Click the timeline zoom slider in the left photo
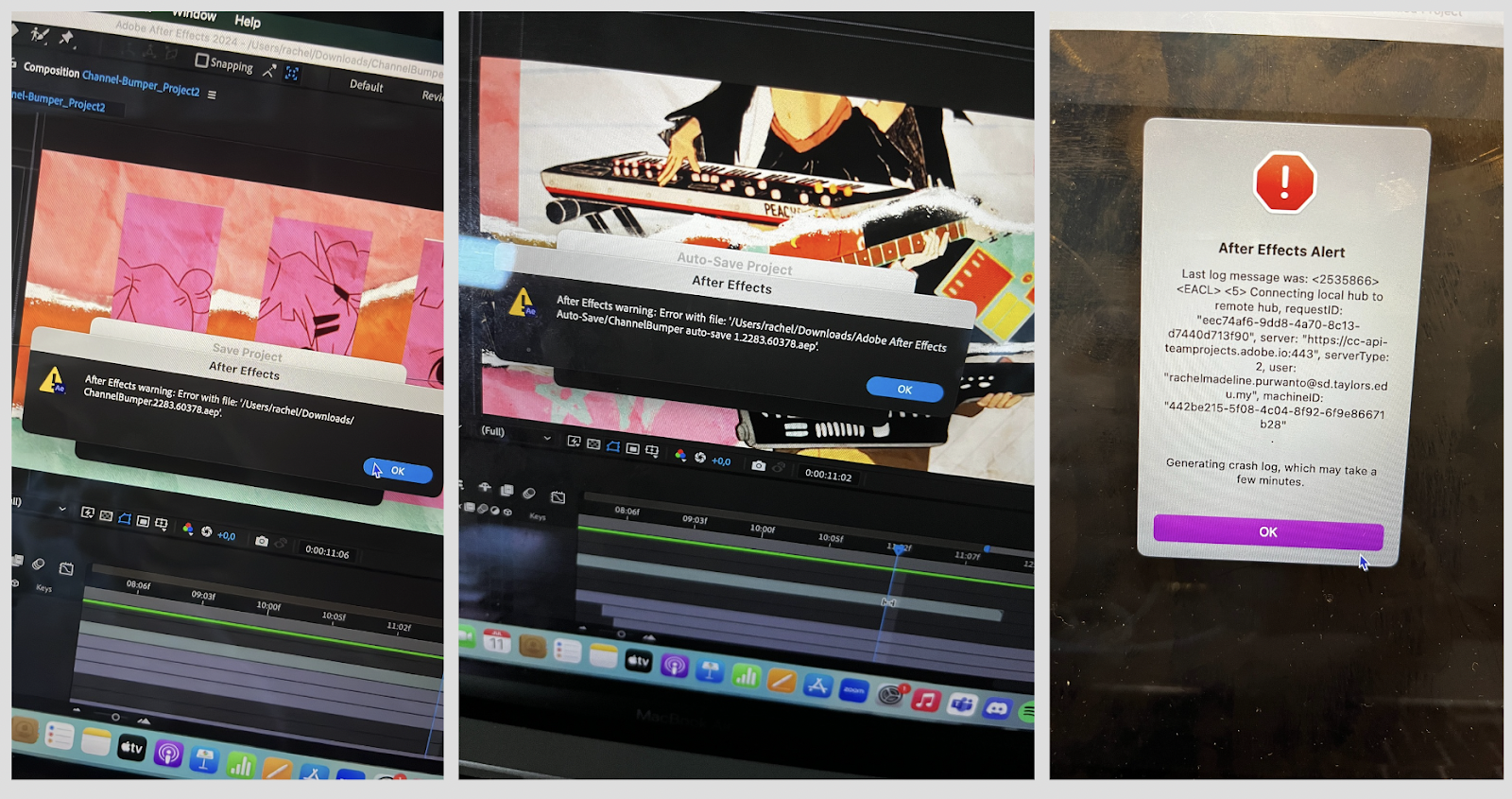Viewport: 1512px width, 799px height. (115, 717)
